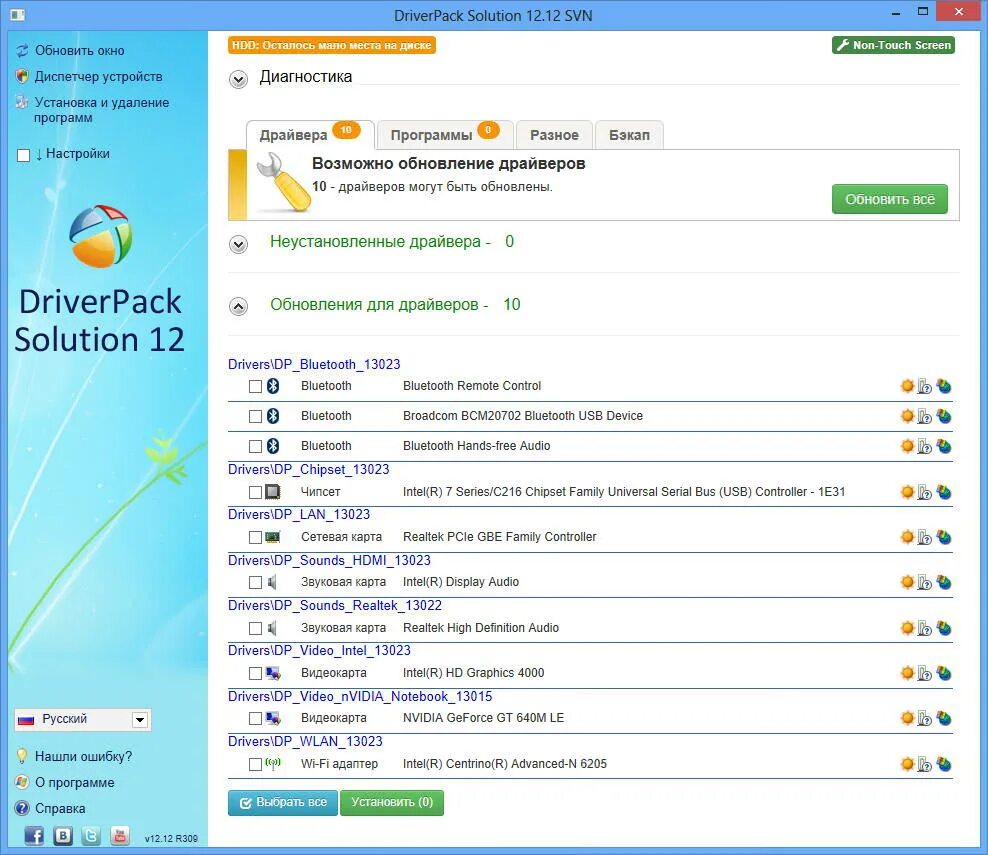Click sun icon in Intel Centrino Wi-Fi row
This screenshot has width=988, height=855.
point(907,764)
